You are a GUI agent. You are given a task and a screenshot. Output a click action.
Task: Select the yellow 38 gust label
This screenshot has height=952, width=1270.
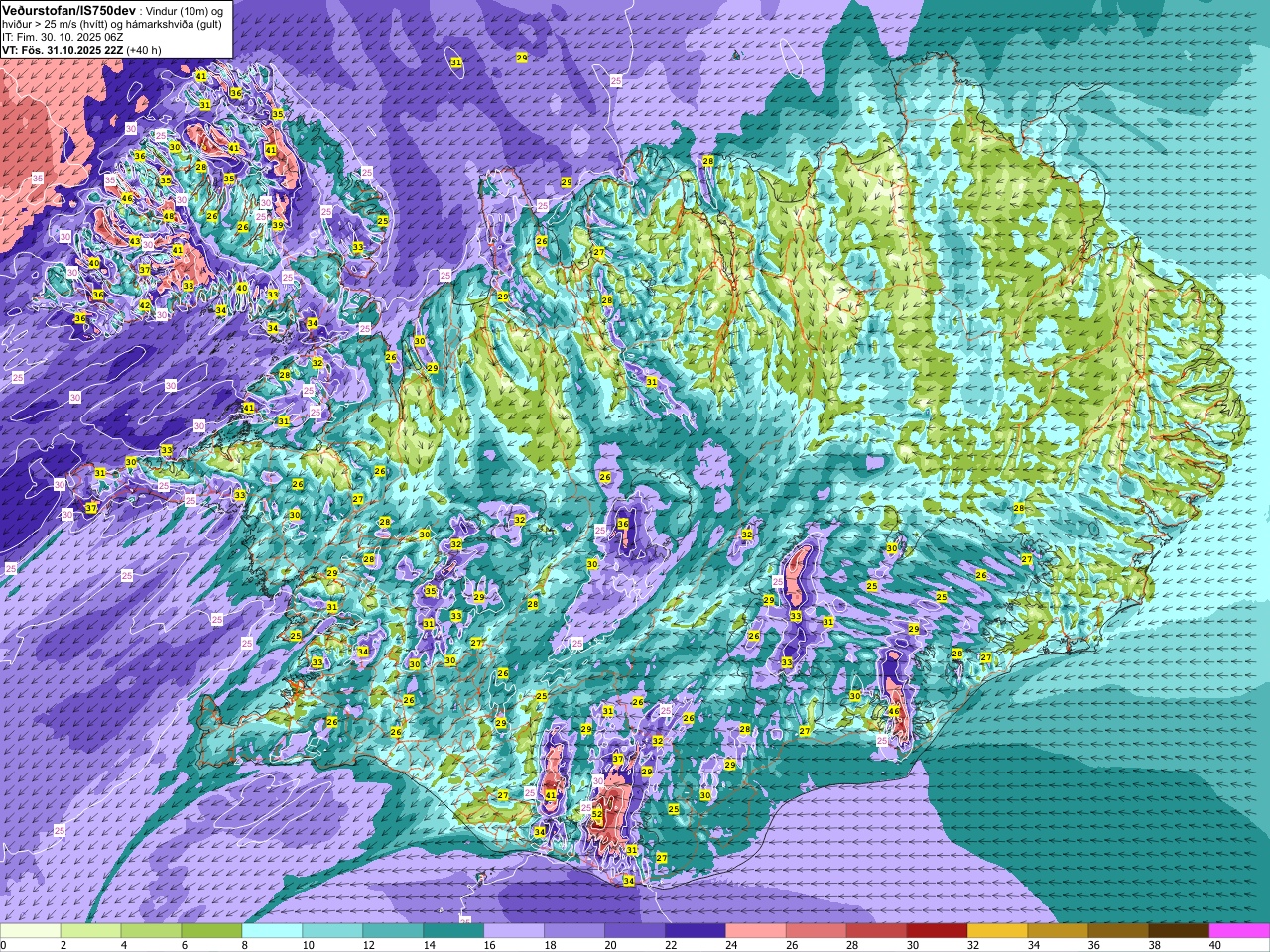pos(189,286)
